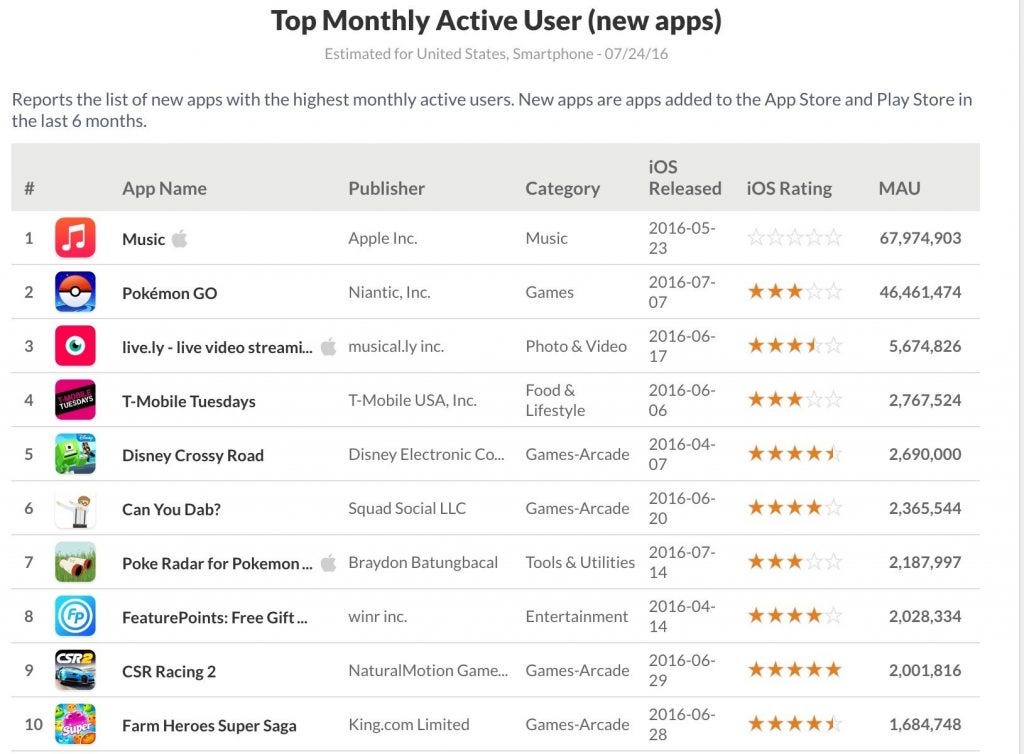Click the Food & Lifestyle category cell

pyautogui.click(x=555, y=400)
